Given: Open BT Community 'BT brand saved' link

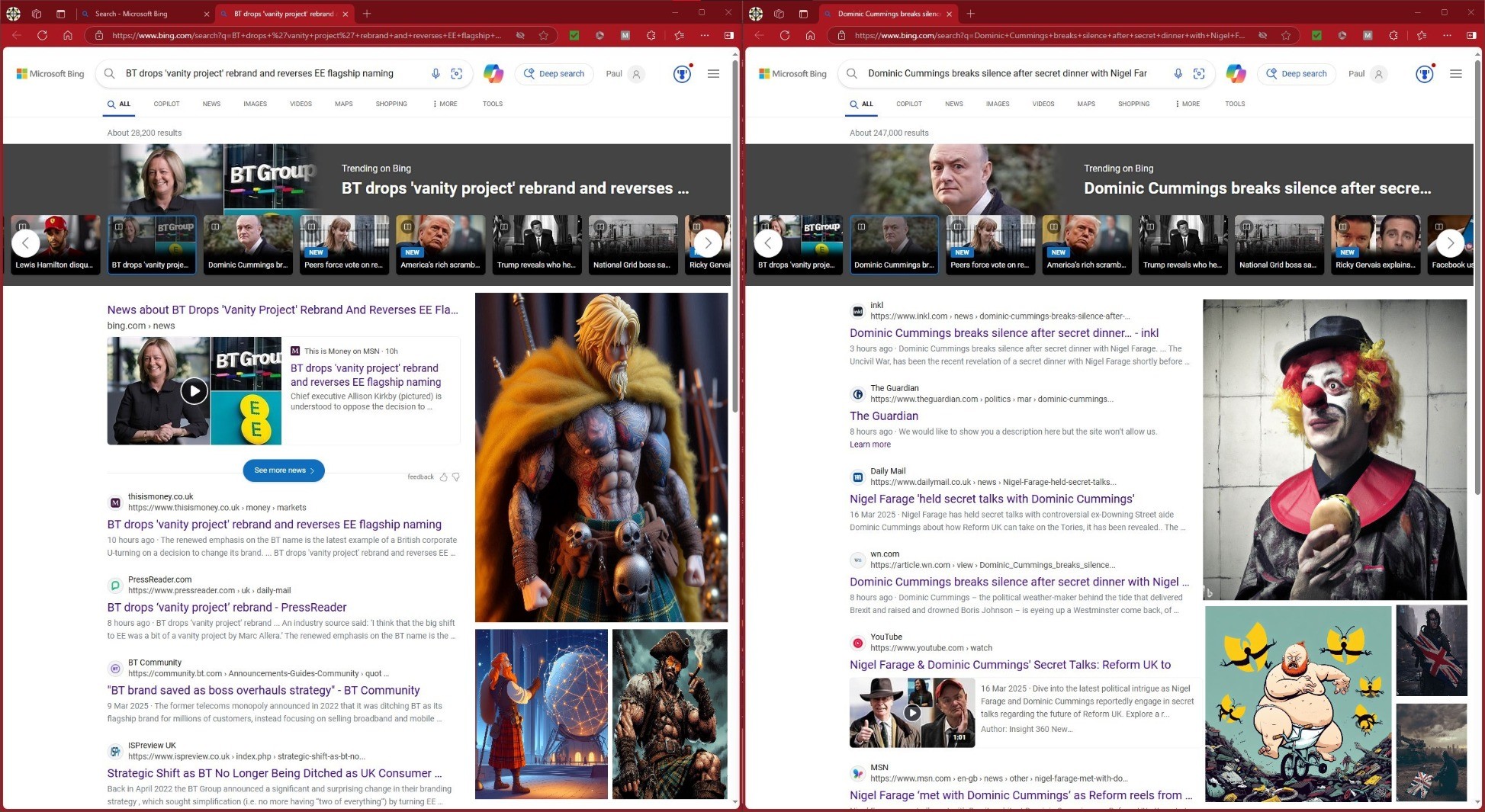Looking at the screenshot, I should click(264, 690).
